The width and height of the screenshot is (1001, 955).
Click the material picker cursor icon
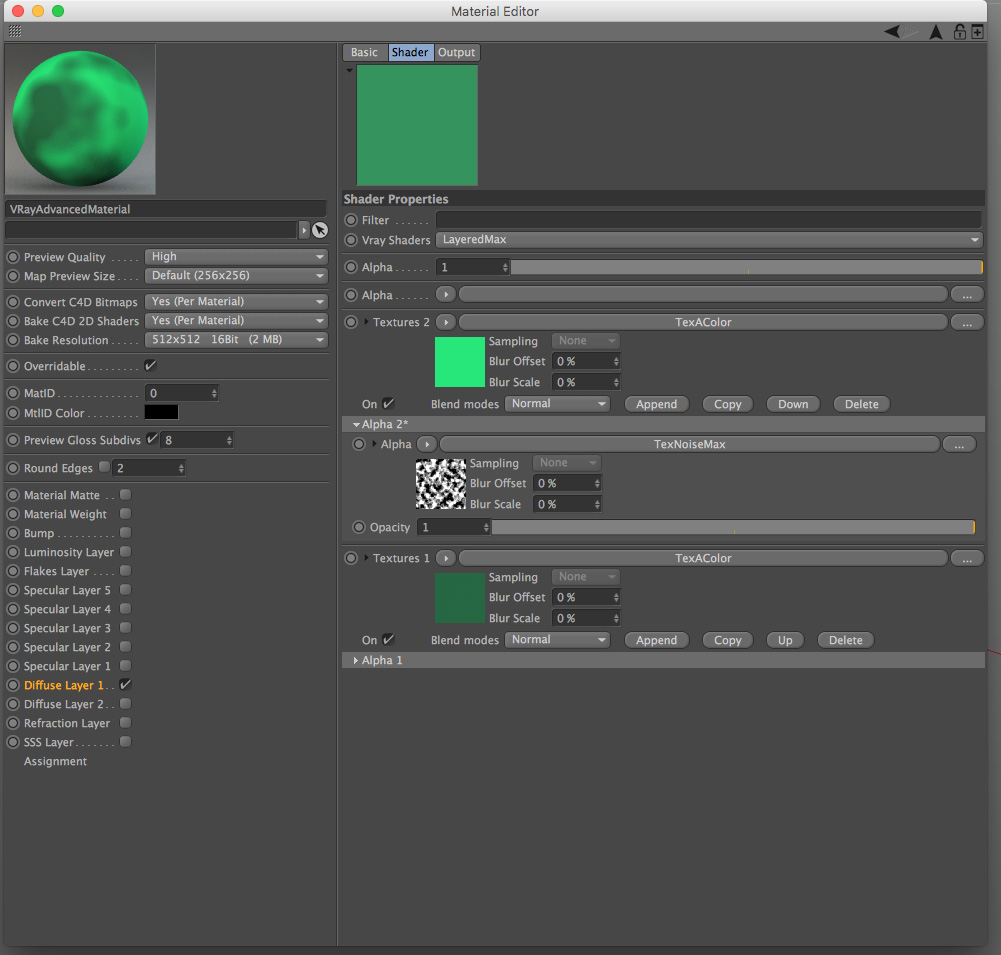320,230
